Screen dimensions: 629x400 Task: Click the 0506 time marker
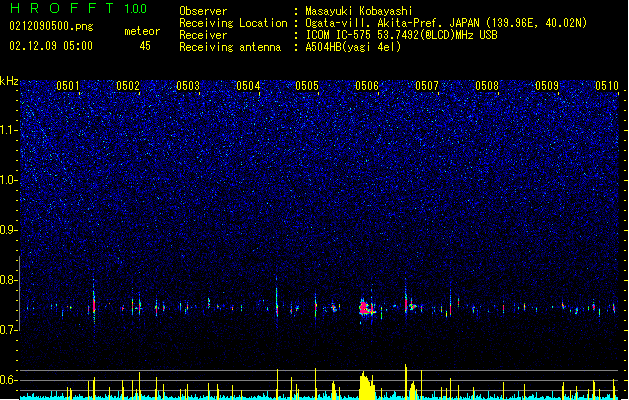(367, 86)
